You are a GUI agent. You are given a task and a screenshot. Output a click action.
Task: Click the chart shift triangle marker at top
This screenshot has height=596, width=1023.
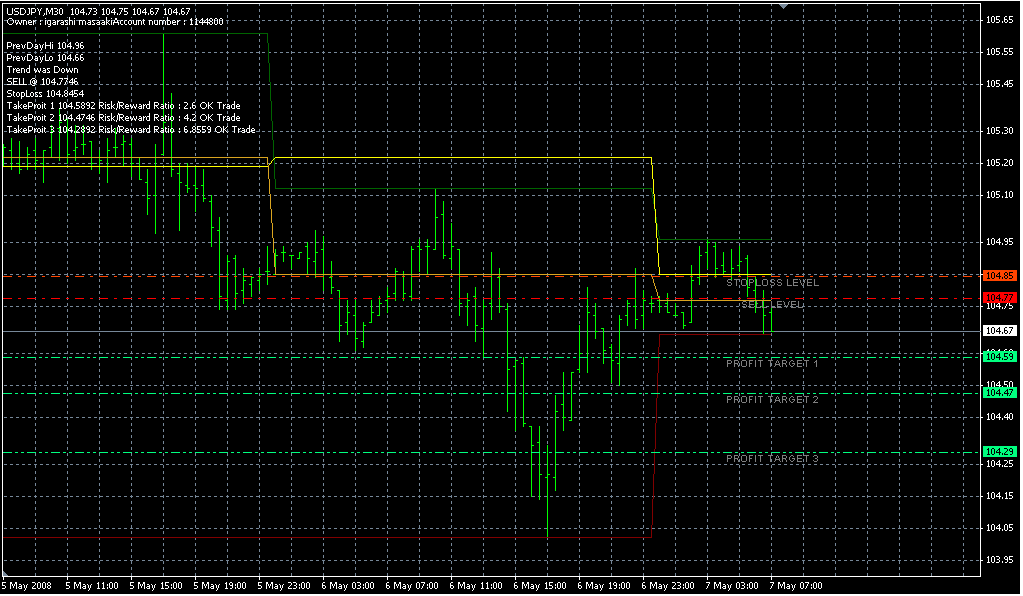[784, 6]
